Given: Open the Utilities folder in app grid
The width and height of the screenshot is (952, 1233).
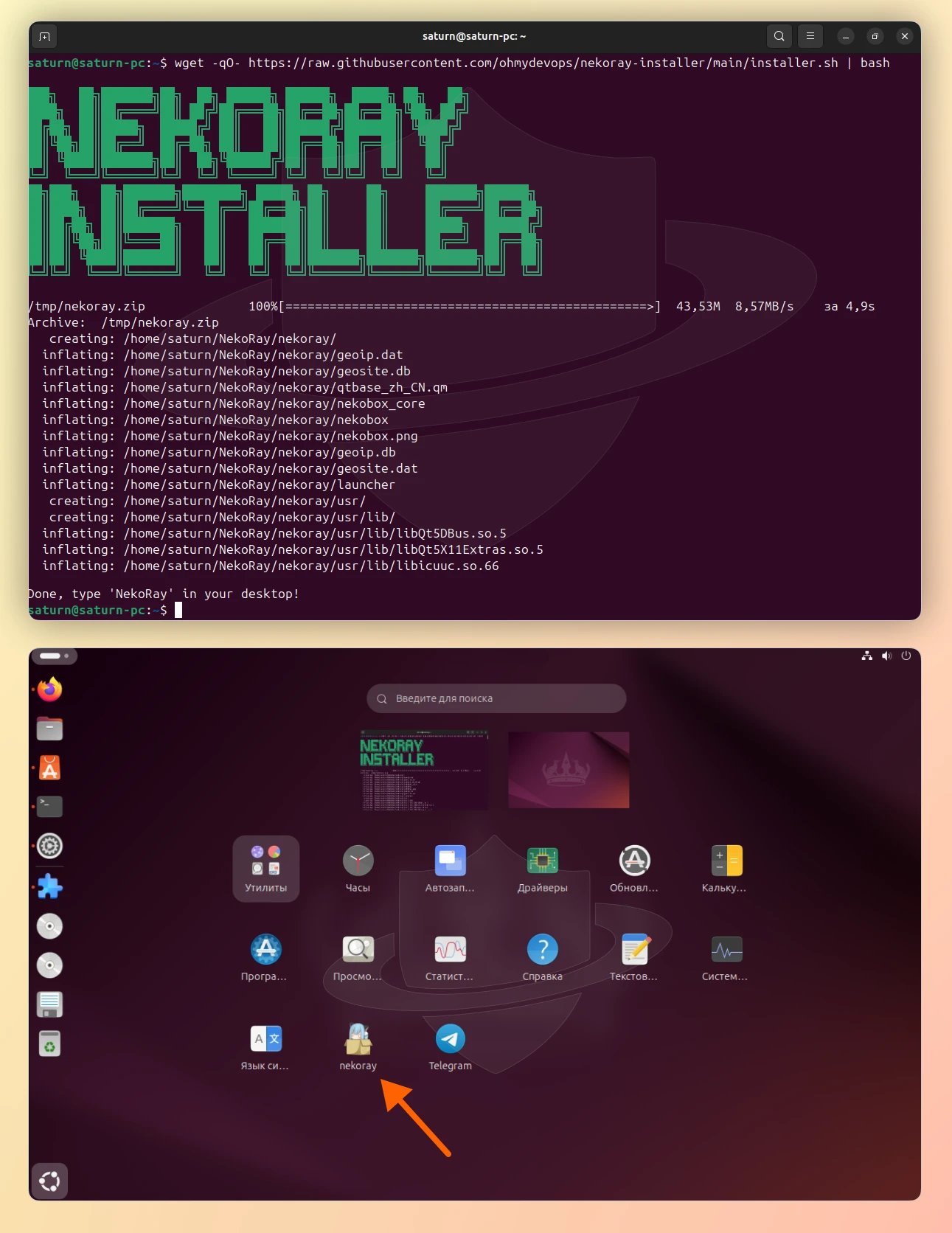Looking at the screenshot, I should tap(265, 868).
